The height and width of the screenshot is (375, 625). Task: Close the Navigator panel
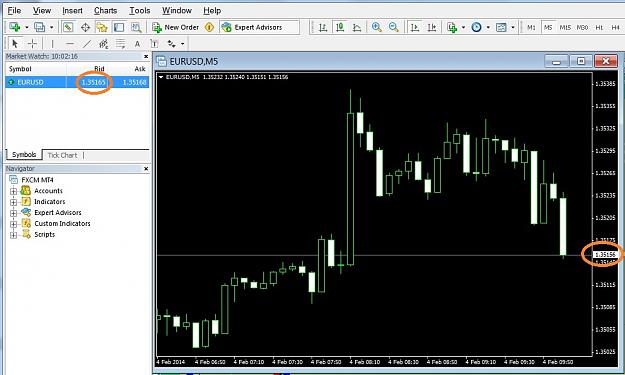coord(146,169)
